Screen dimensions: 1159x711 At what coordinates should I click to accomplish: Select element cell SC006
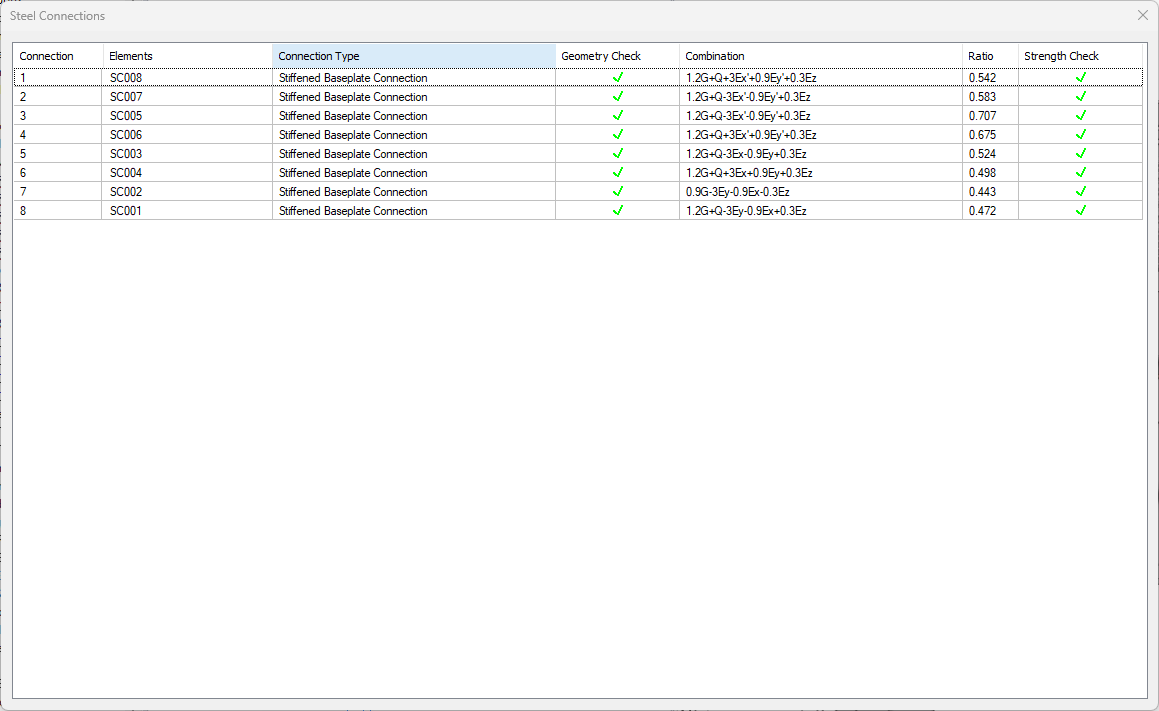tap(187, 135)
